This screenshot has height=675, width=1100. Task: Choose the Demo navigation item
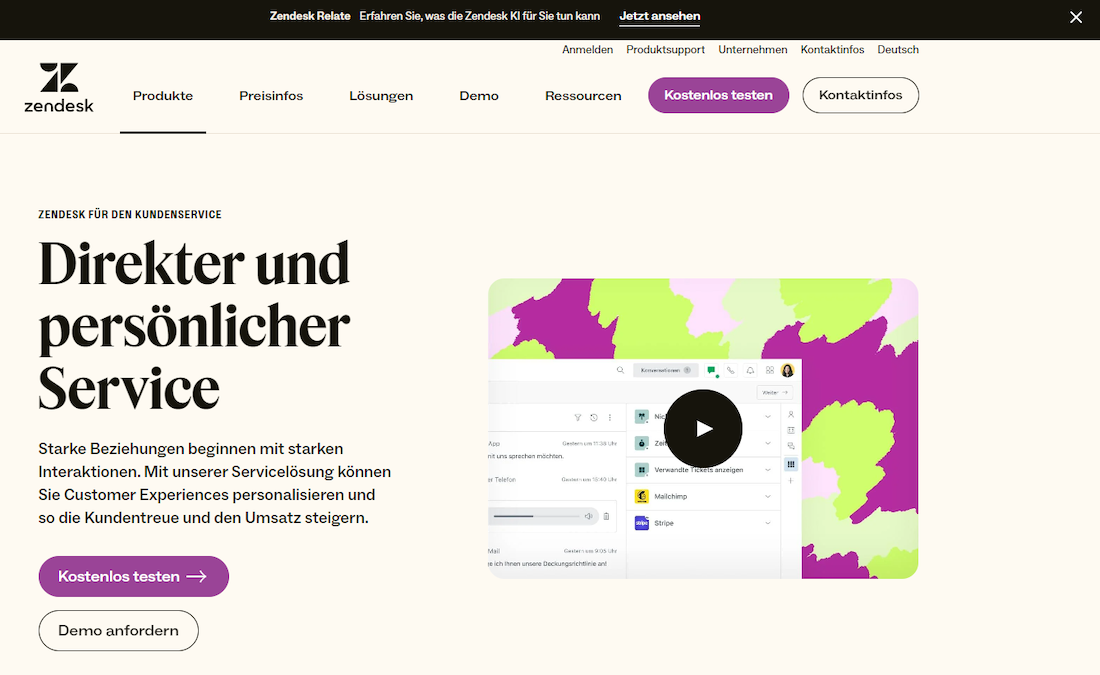point(479,95)
